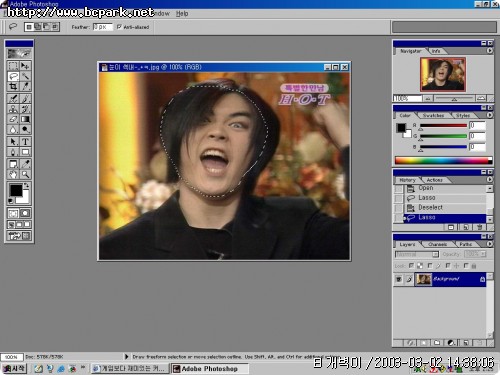The width and height of the screenshot is (500, 375).
Task: Toggle the Anti-aliased checkbox
Action: pyautogui.click(x=119, y=27)
